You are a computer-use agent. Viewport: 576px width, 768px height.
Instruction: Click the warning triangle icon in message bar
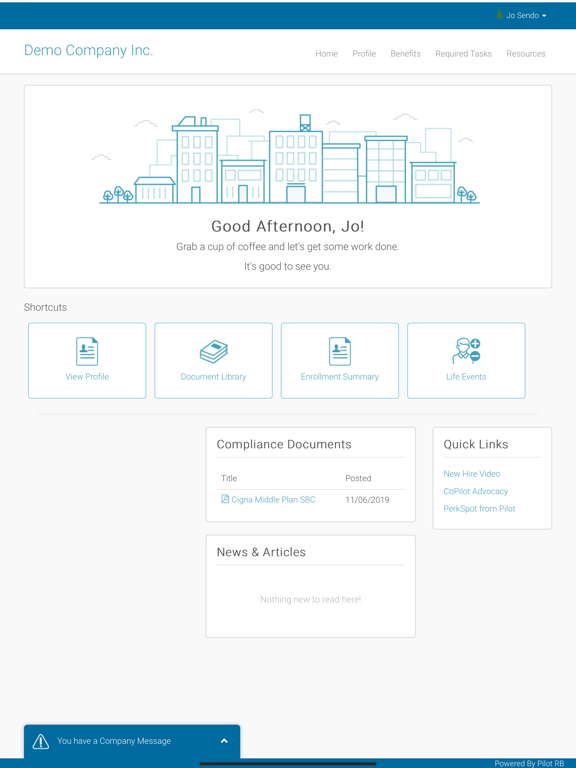coord(41,741)
